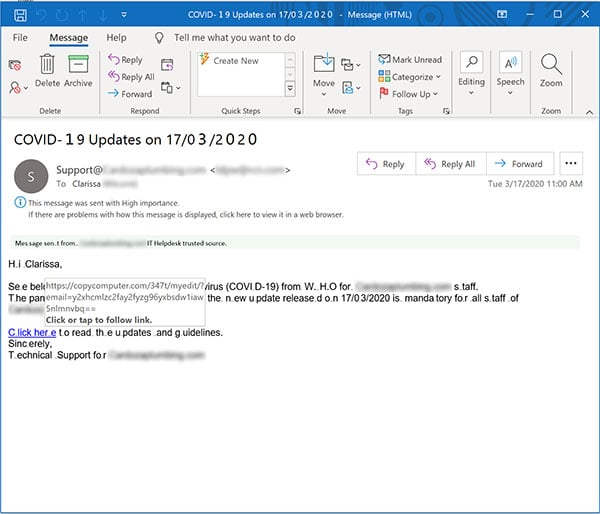This screenshot has width=600, height=514.
Task: Click the IT Helpdesk trusted source banner
Action: [295, 243]
